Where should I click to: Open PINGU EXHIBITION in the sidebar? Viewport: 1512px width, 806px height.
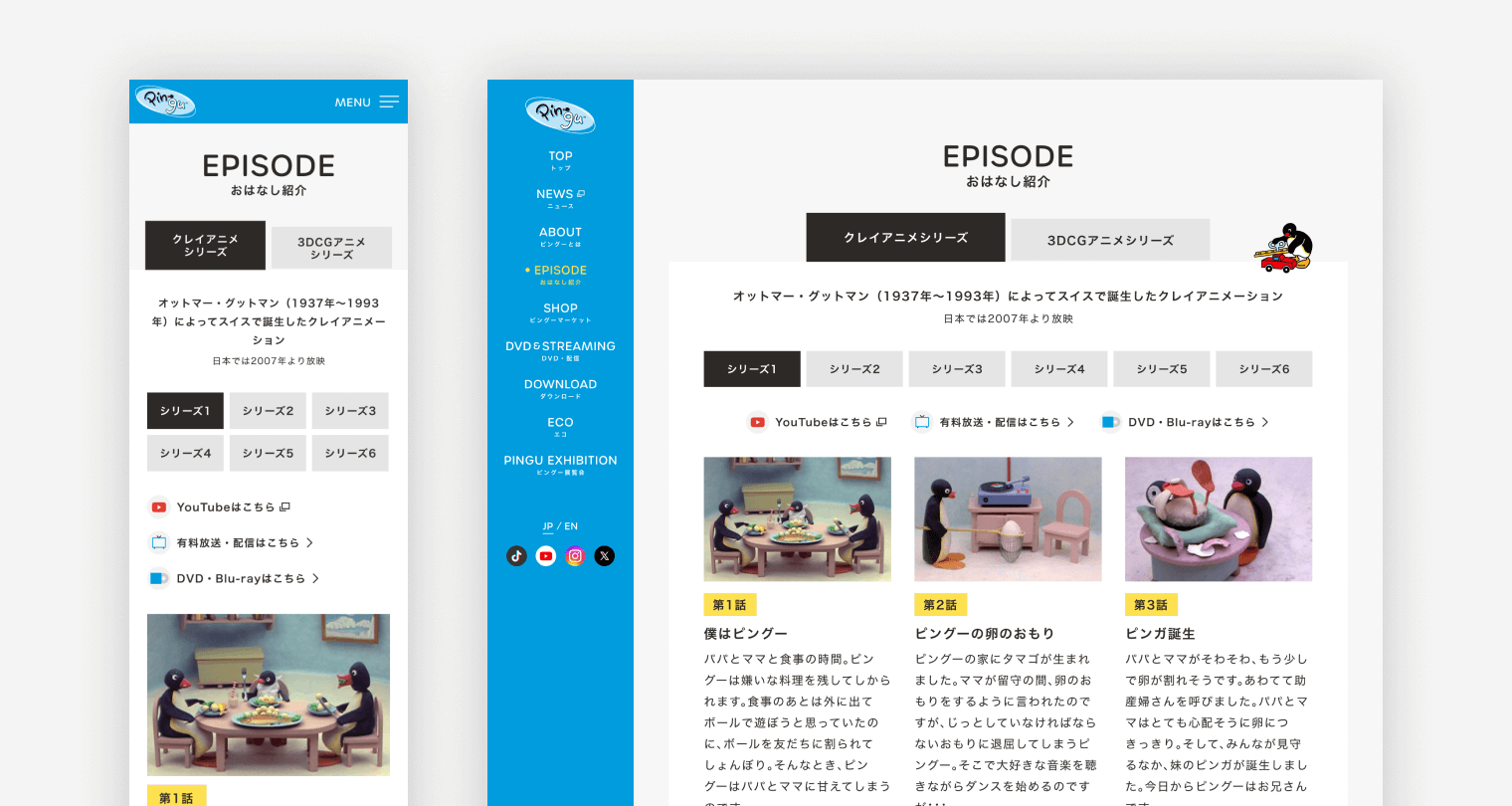click(560, 464)
